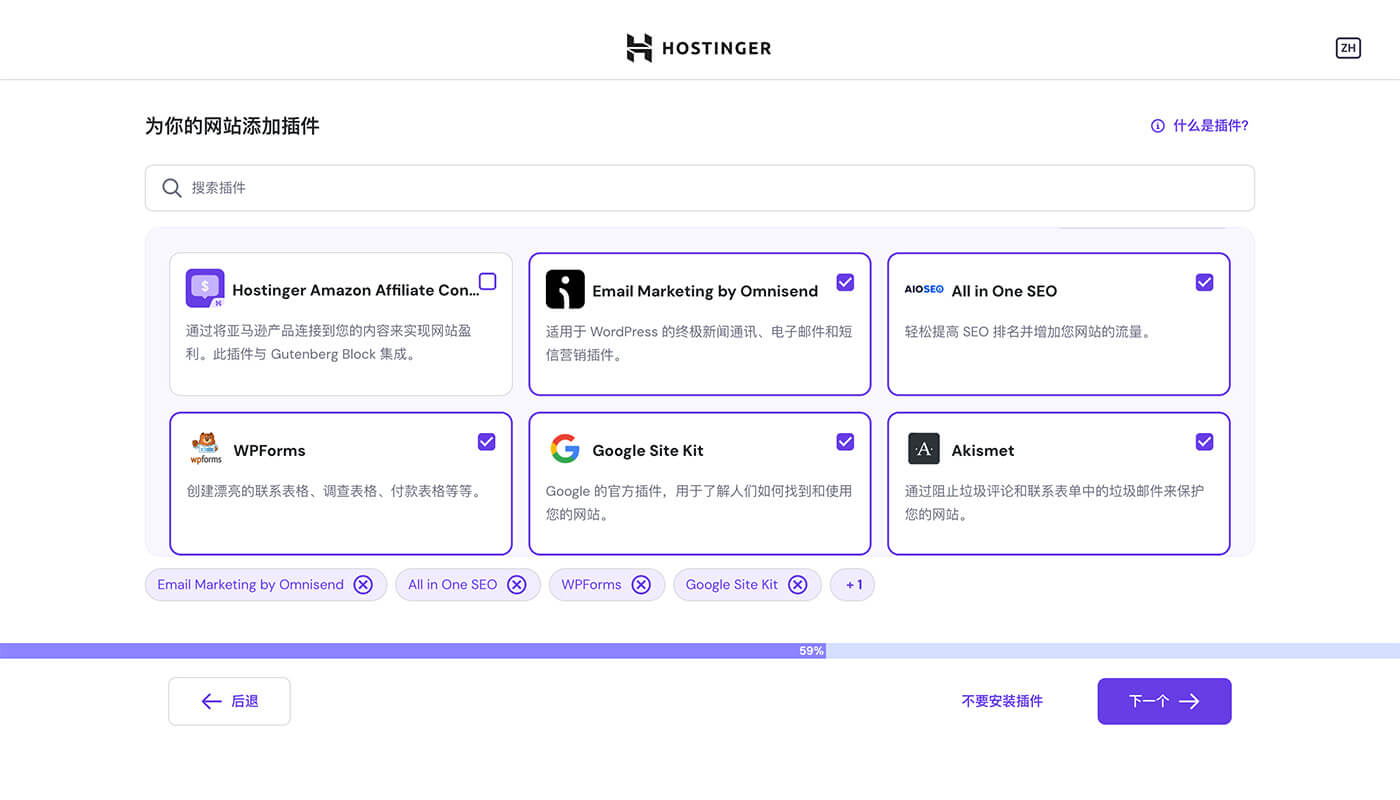Expand the +1 hidden plugins chip
1400x800 pixels.
(852, 585)
